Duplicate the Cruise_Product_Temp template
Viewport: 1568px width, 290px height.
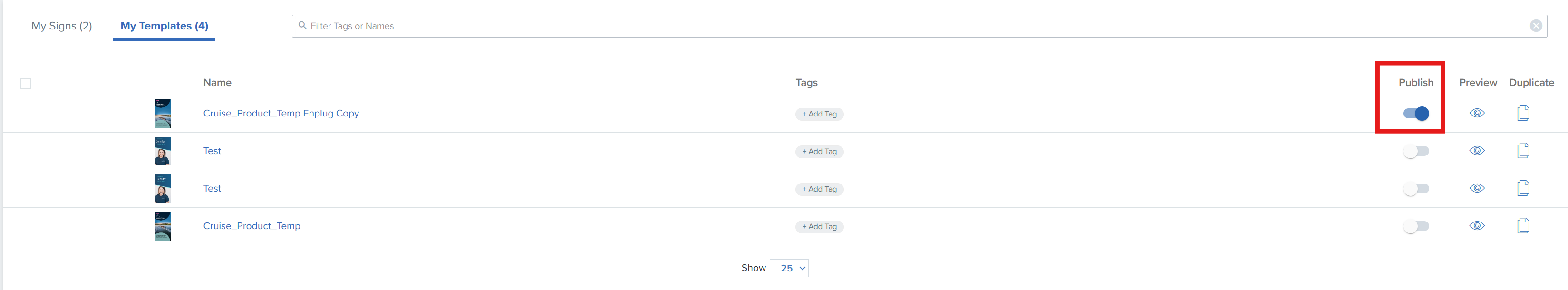click(1523, 226)
